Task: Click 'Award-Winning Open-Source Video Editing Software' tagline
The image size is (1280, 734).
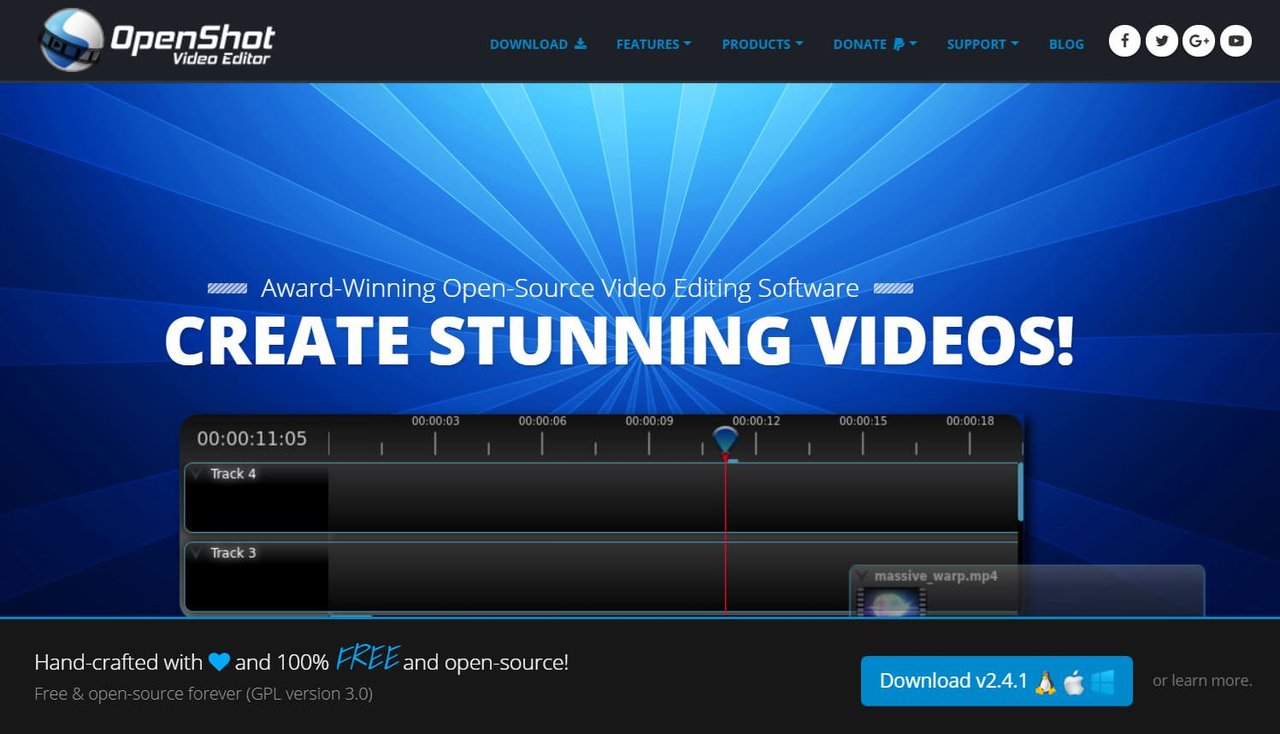Action: pos(560,289)
